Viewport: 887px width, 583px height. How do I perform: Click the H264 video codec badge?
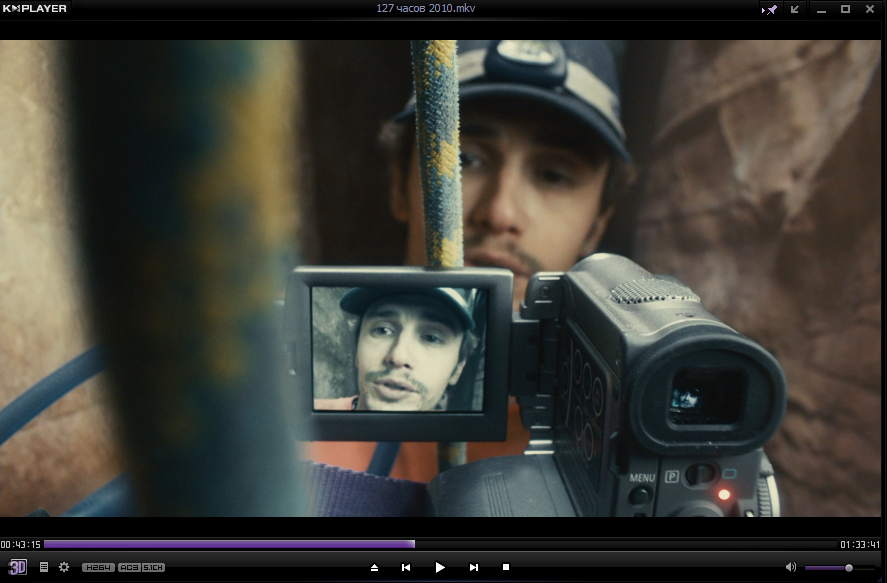pos(98,567)
